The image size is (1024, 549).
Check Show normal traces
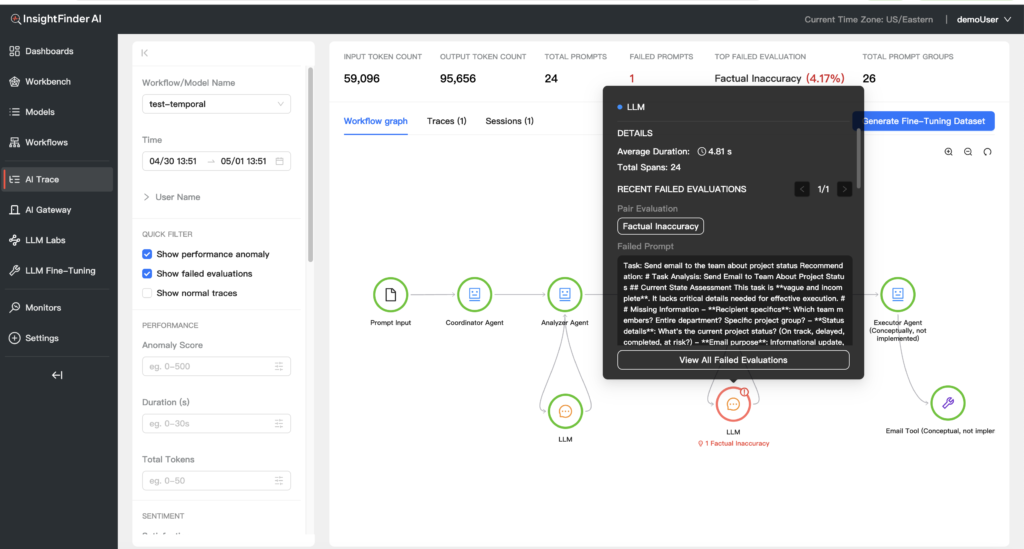[147, 293]
